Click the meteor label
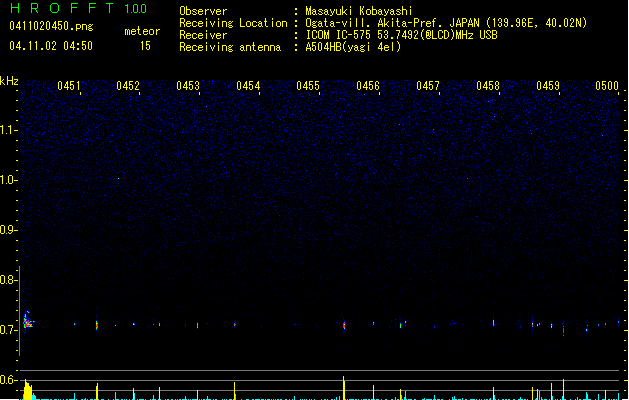The height and width of the screenshot is (400, 629). point(142,31)
